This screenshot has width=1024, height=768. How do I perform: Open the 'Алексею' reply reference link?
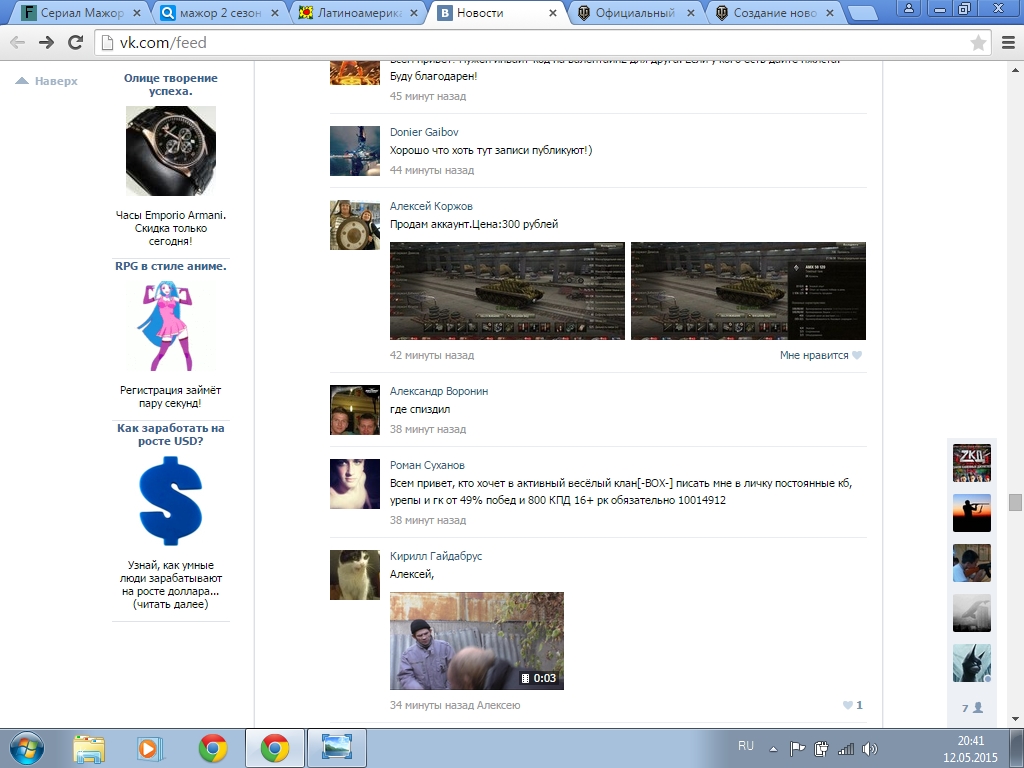point(498,705)
